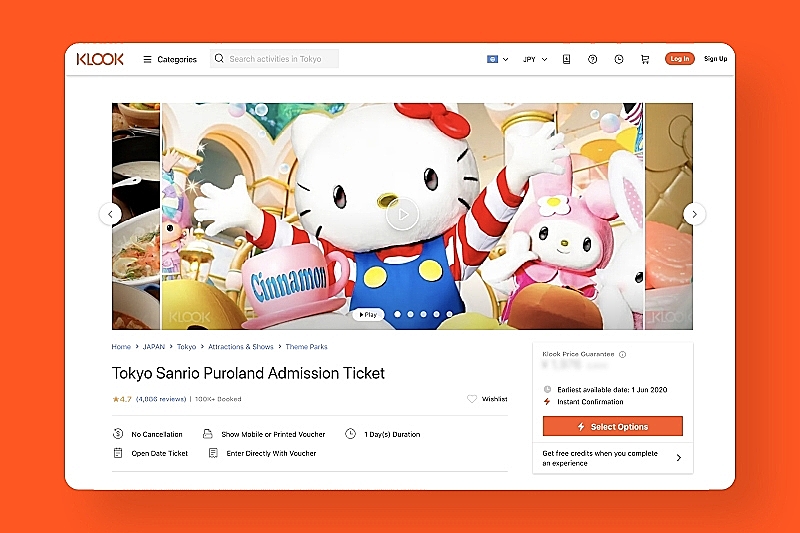The image size is (800, 533).
Task: Open the 4,808 reviews link
Action: click(161, 399)
